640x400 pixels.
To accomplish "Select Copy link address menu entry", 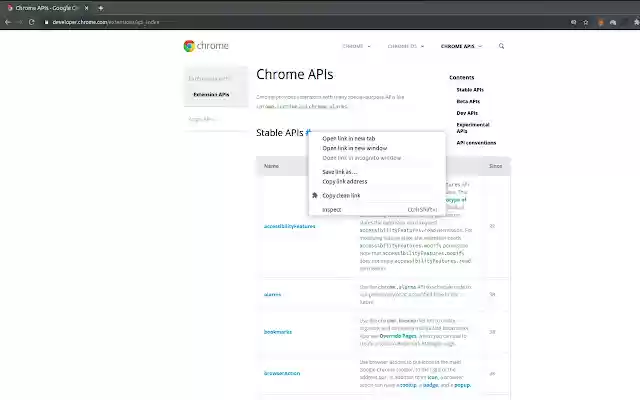I will coord(377,182).
